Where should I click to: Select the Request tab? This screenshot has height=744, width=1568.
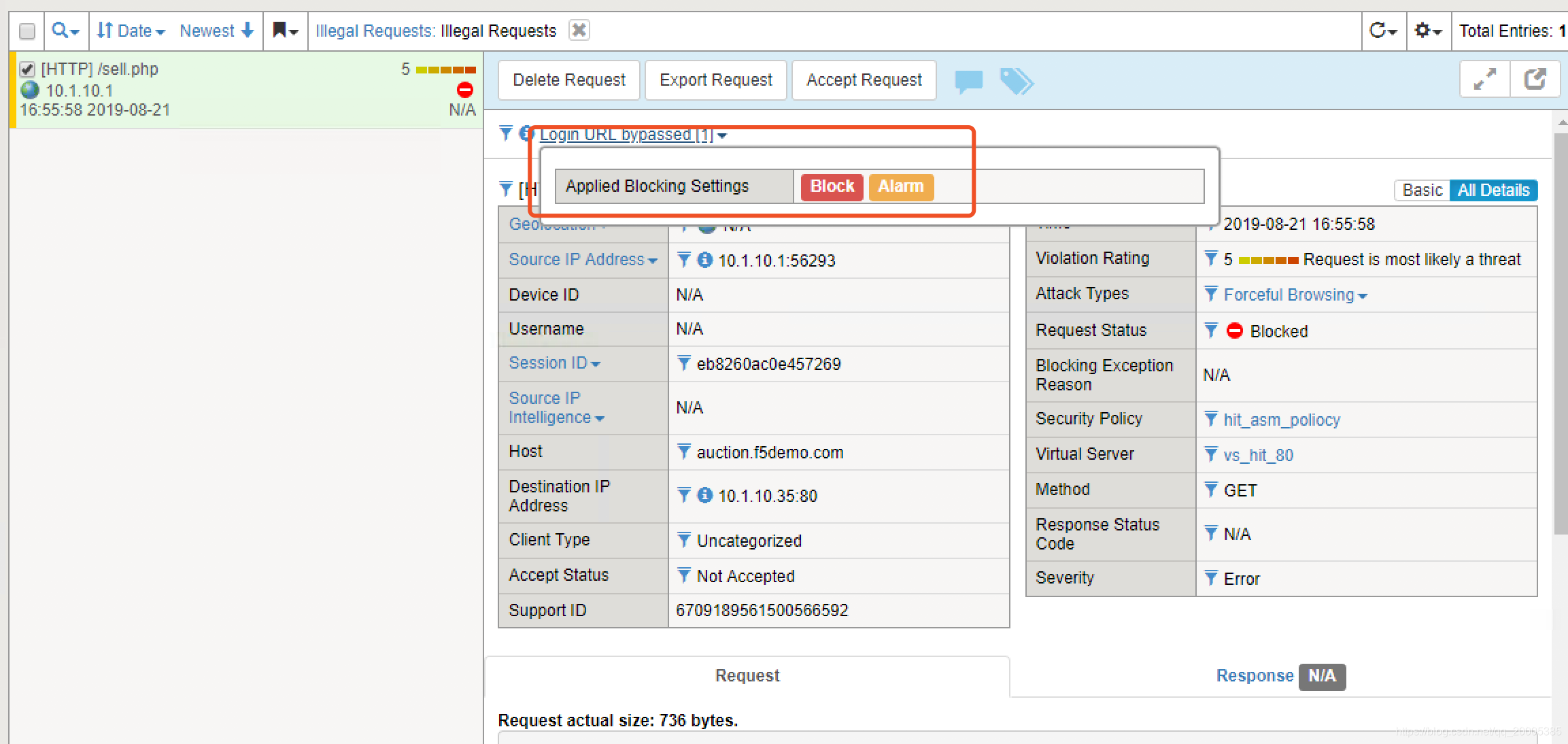[x=747, y=676]
